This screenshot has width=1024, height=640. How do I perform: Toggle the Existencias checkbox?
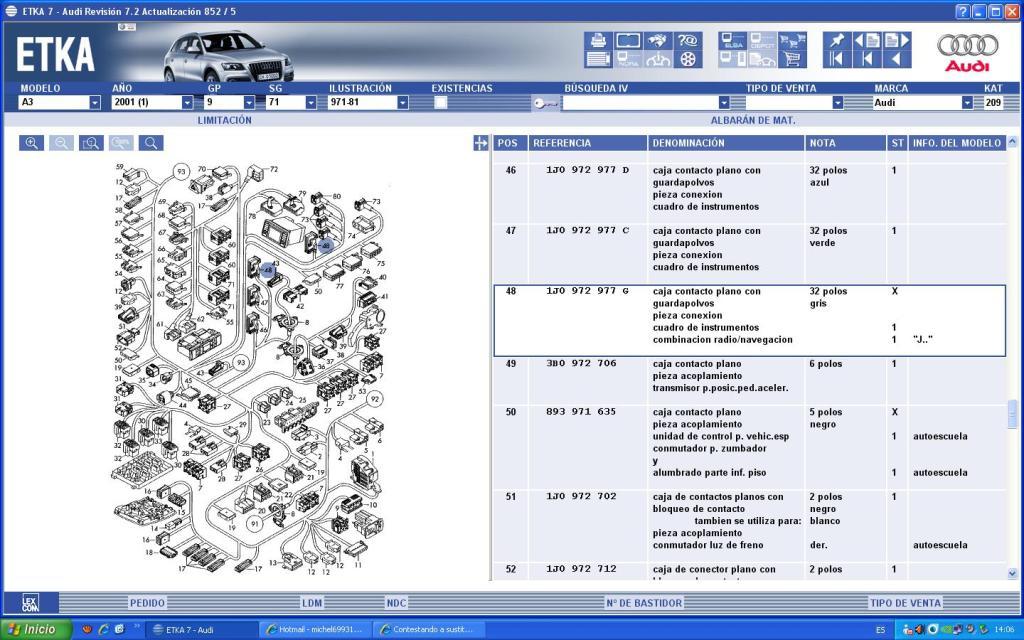pyautogui.click(x=441, y=103)
